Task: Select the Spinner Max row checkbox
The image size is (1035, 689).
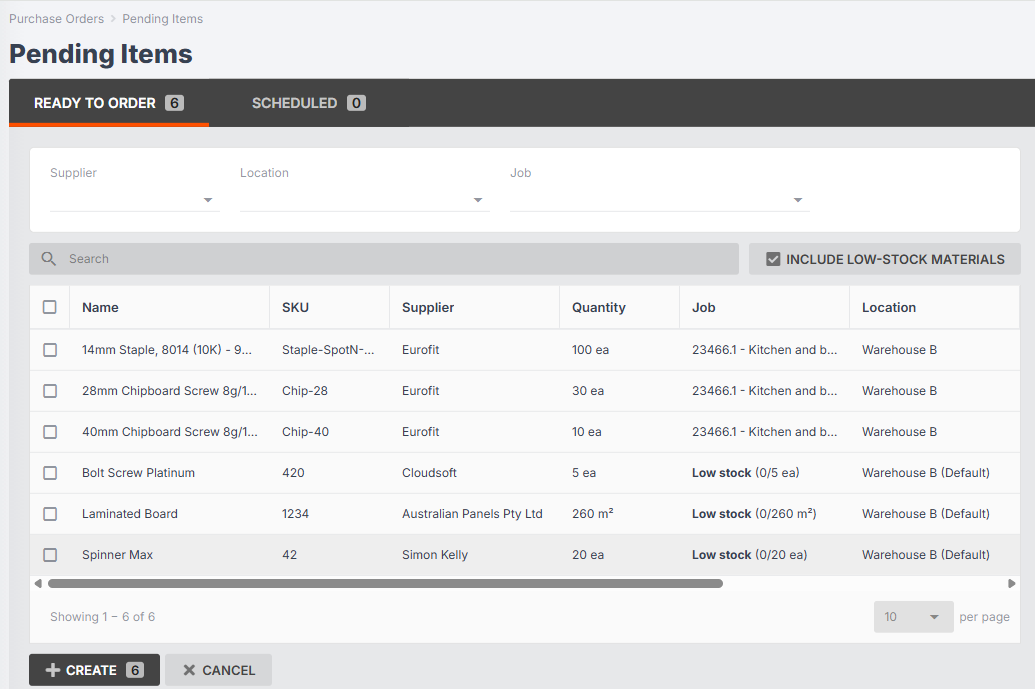Action: click(x=50, y=555)
